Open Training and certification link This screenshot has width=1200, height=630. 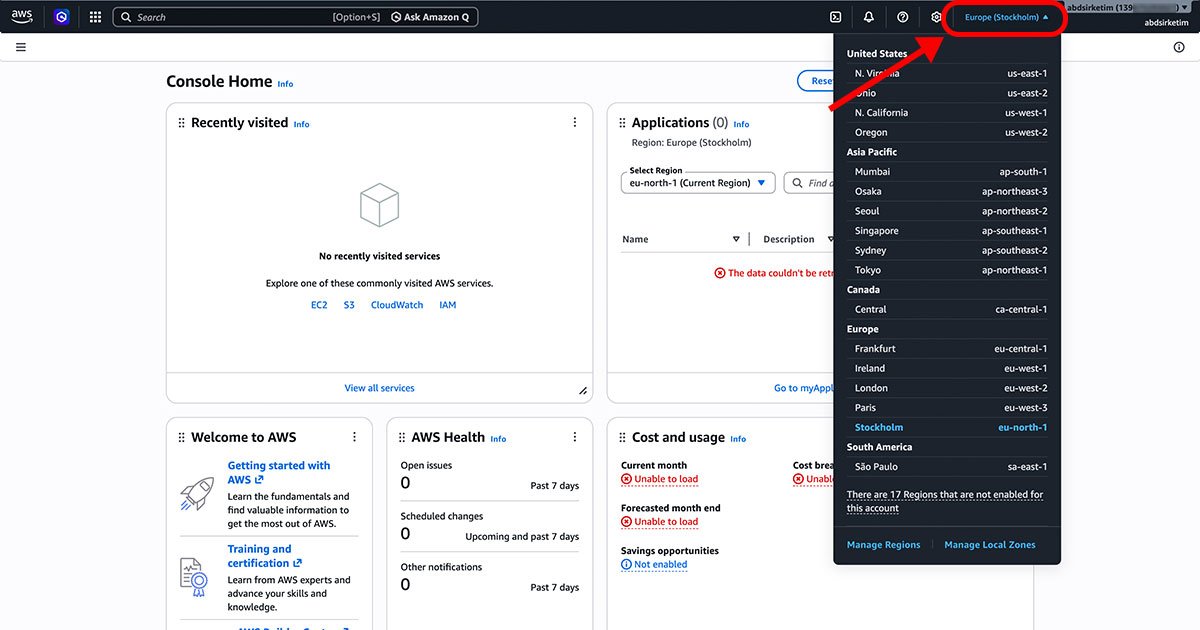[264, 556]
